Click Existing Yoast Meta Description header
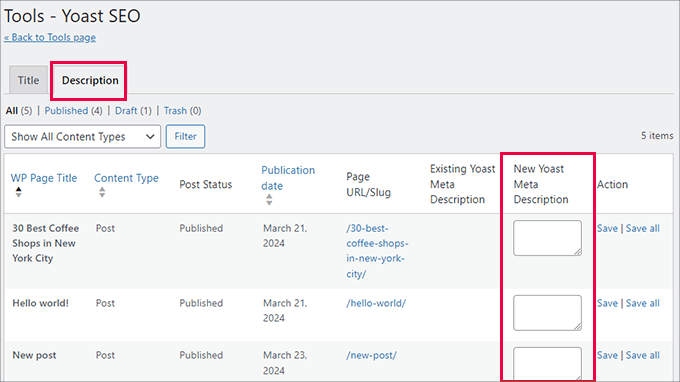The height and width of the screenshot is (382, 680). 462,184
